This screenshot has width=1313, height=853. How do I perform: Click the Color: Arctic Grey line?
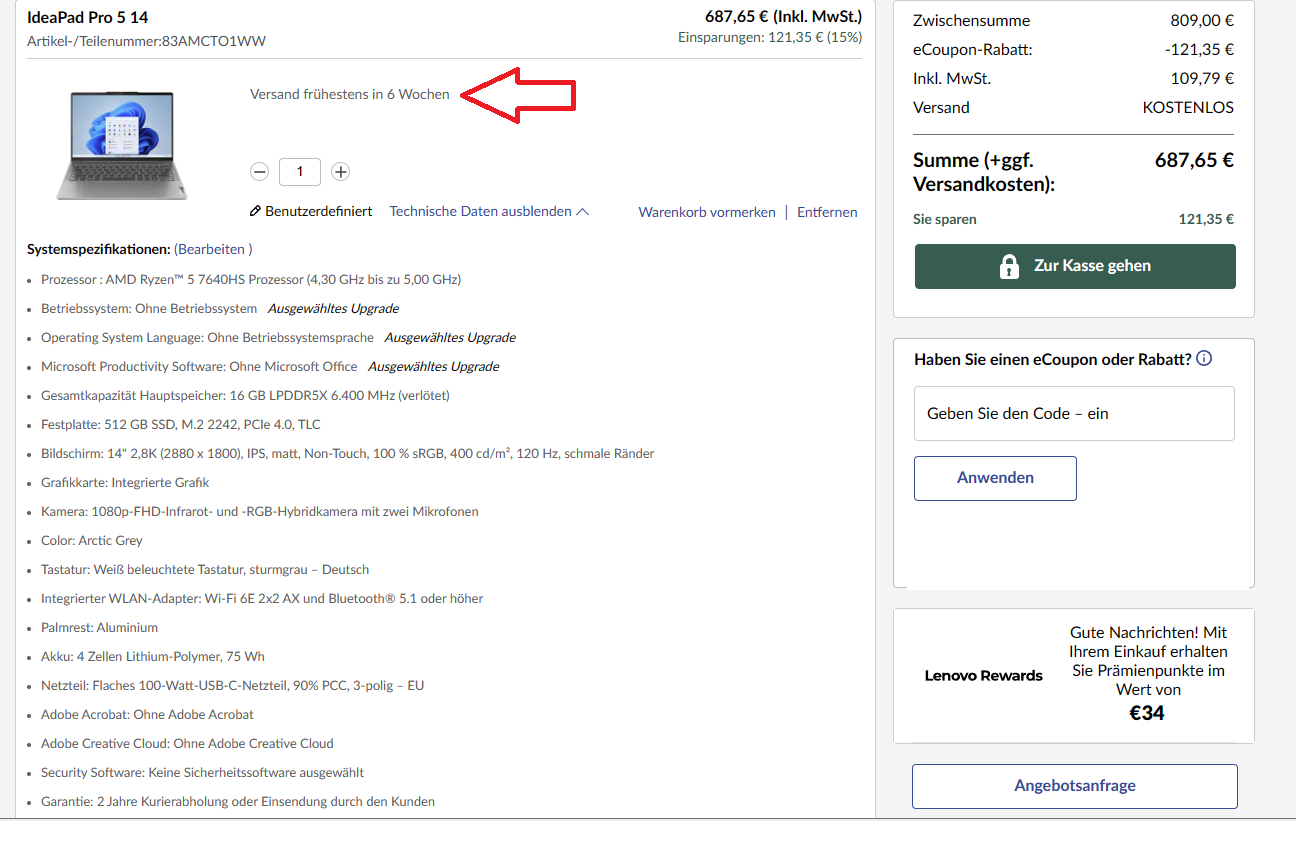point(92,541)
